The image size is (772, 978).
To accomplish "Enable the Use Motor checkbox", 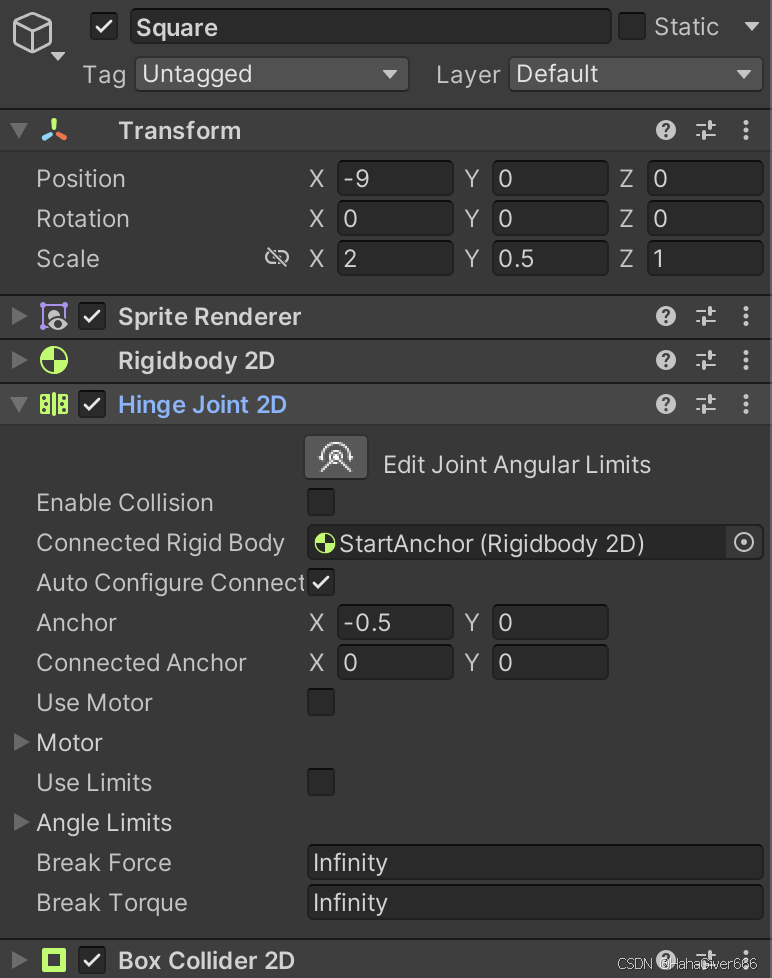I will coord(321,702).
